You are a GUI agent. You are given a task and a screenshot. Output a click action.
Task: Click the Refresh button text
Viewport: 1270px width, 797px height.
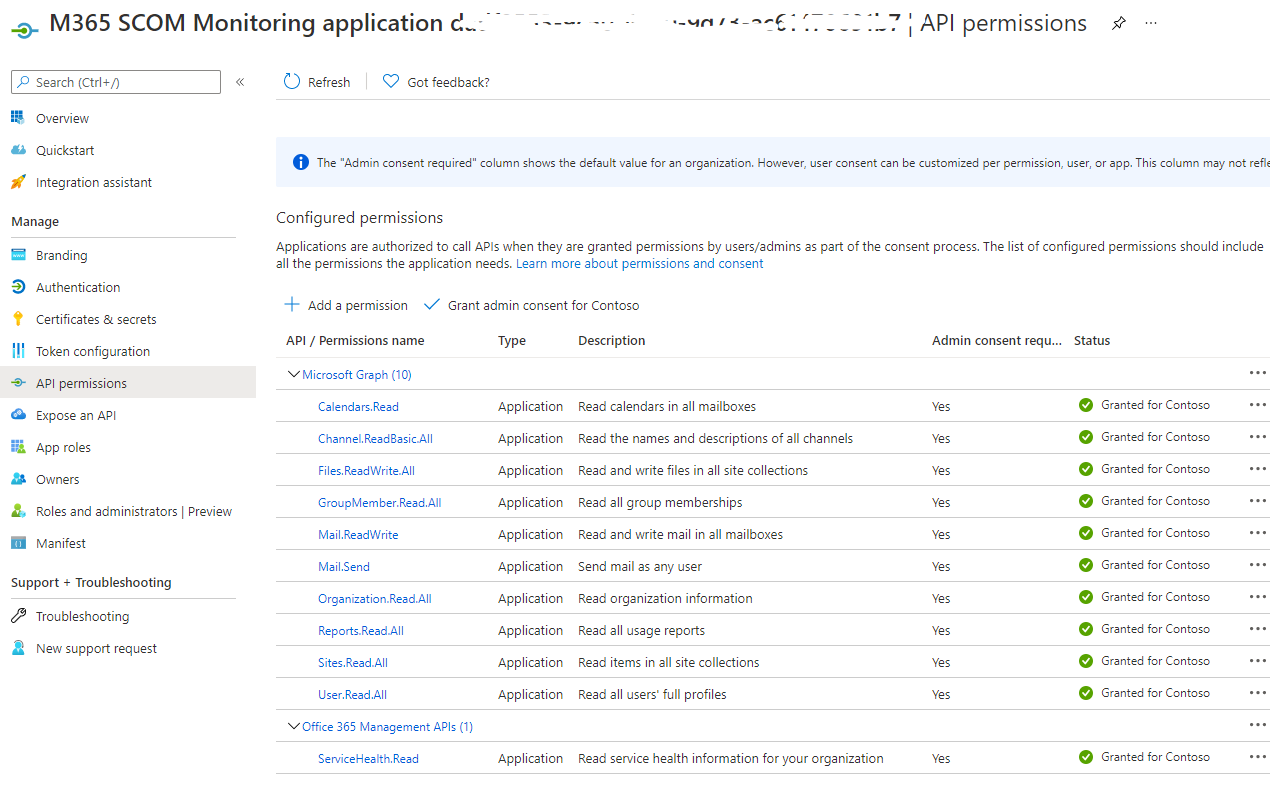click(x=329, y=82)
